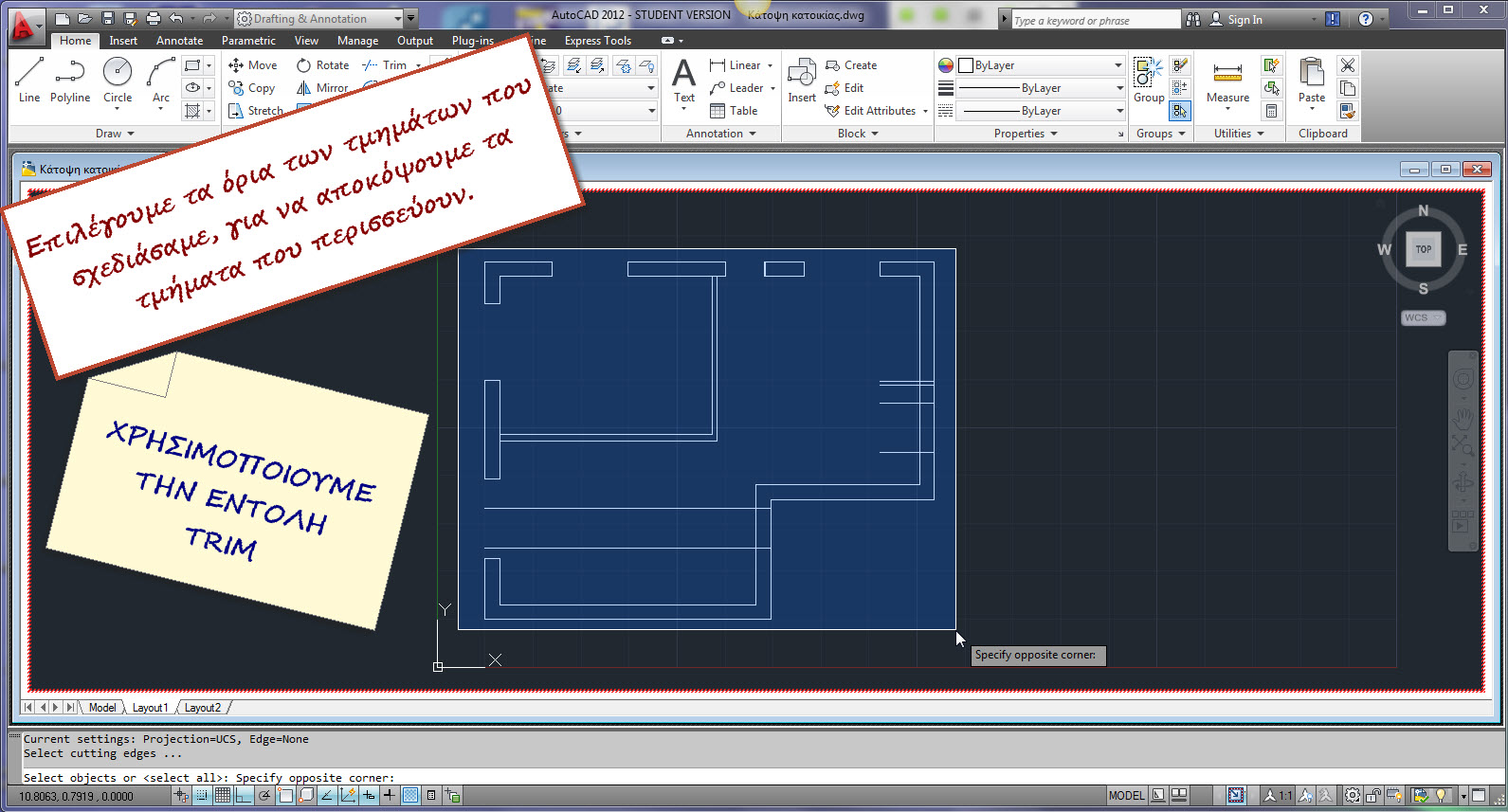The height and width of the screenshot is (812, 1508).
Task: Toggle toolbar/window lock padlock icon
Action: click(x=1372, y=796)
